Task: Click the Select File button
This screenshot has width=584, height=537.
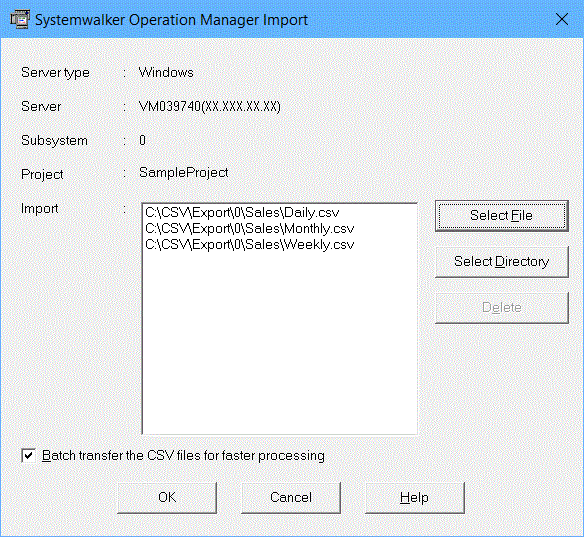Action: pos(502,216)
